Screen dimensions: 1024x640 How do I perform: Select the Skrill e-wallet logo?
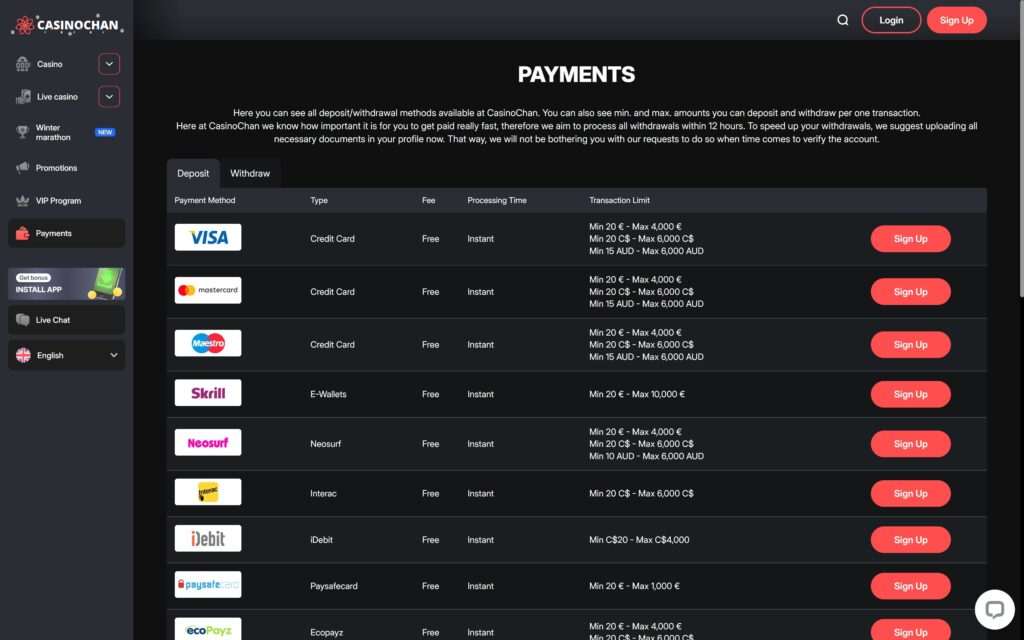207,392
